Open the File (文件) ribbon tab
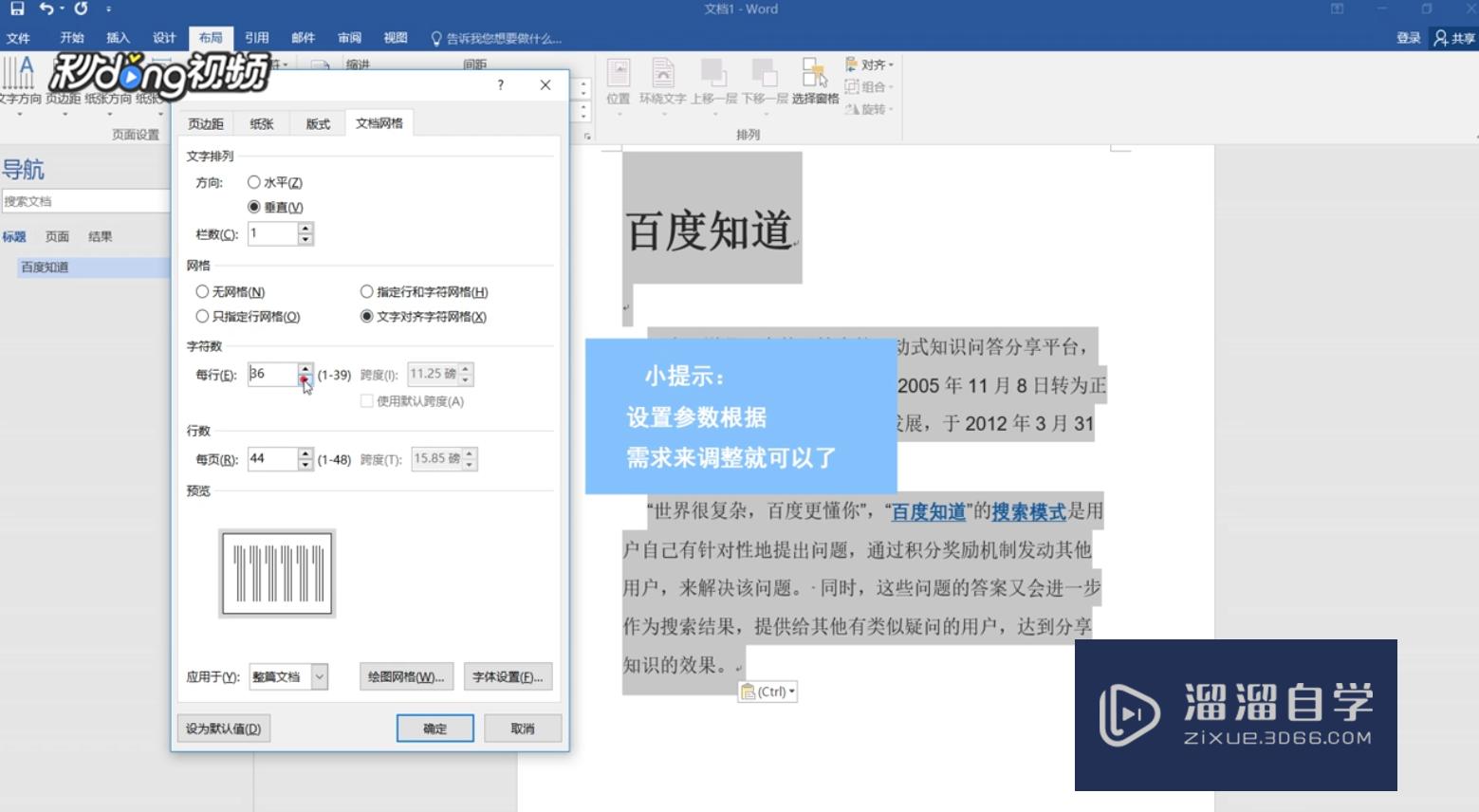 pos(19,38)
